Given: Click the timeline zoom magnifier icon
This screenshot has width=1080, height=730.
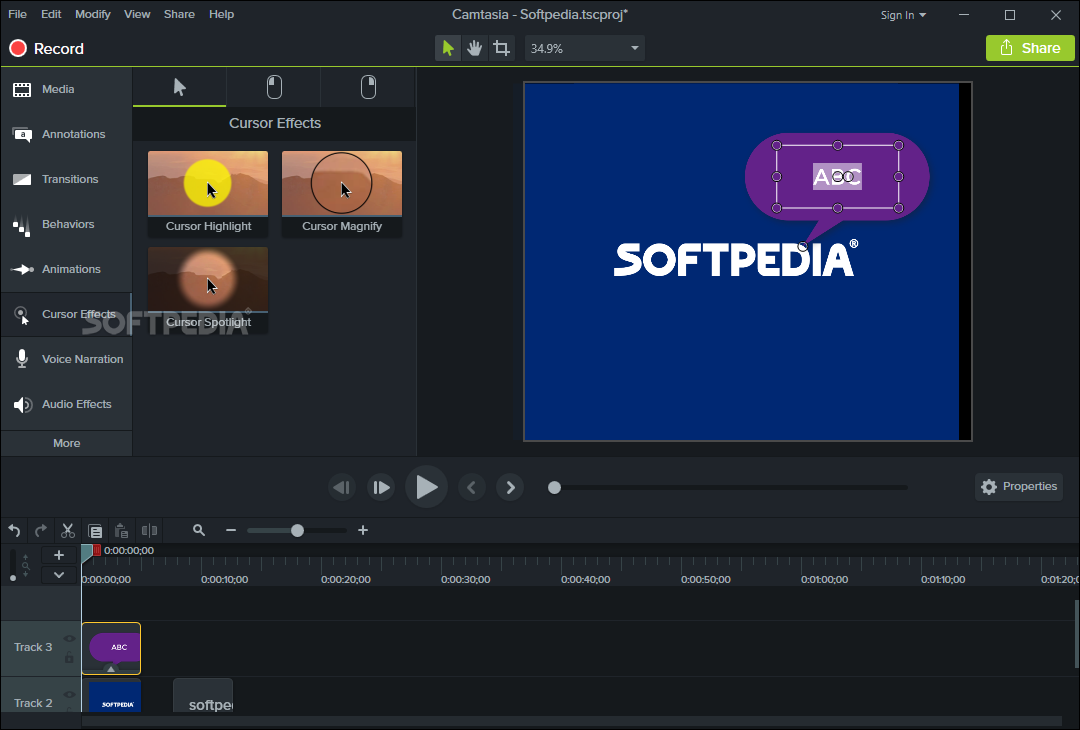Looking at the screenshot, I should coord(199,530).
